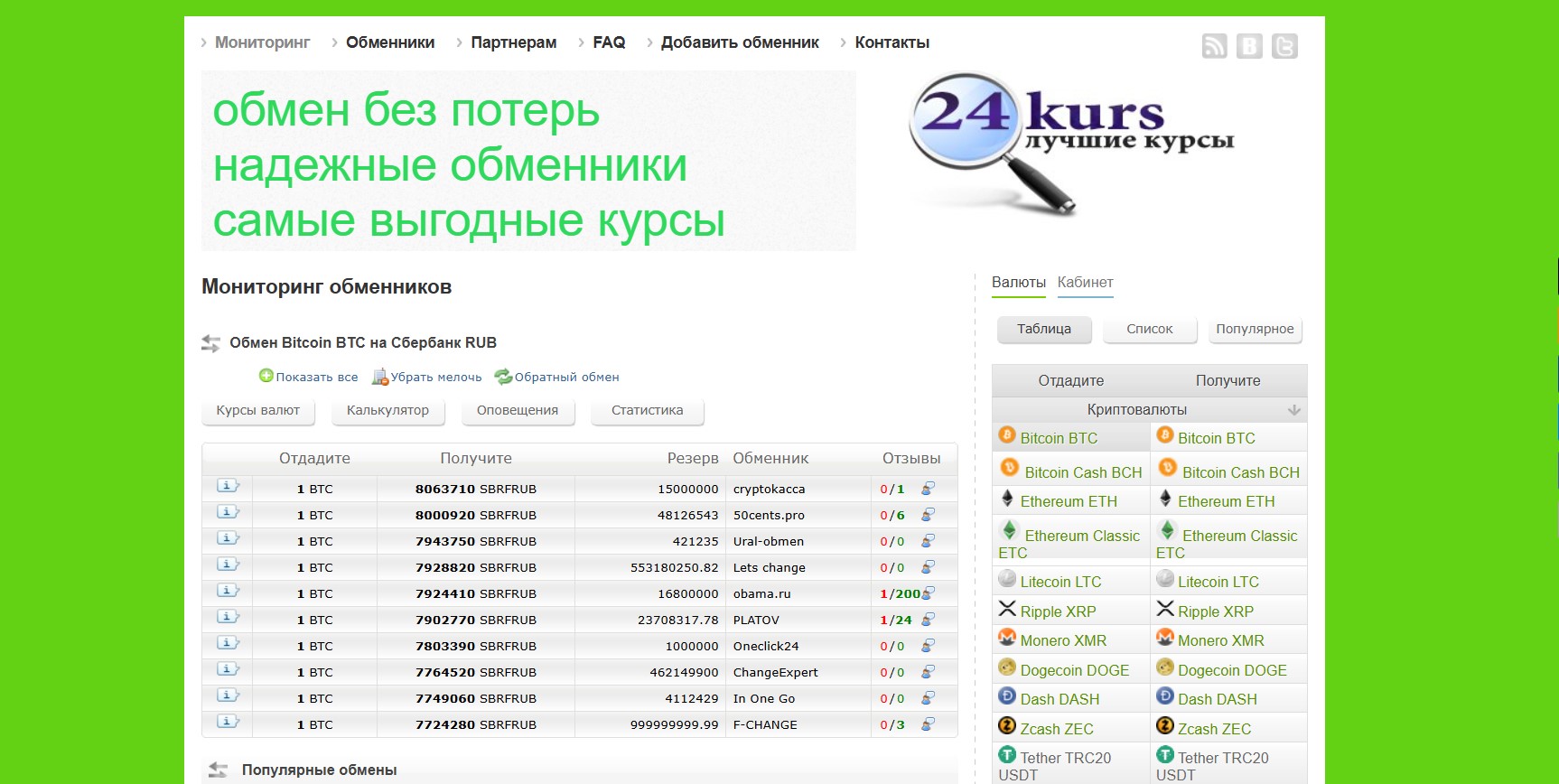Select Dash DASH in Получите column
Viewport: 1559px width, 784px height.
pos(1217,699)
